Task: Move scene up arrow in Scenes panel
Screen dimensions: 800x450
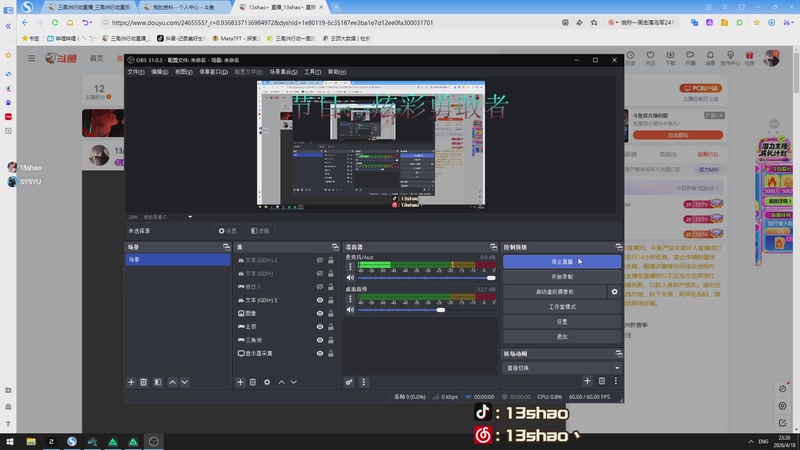Action: click(x=172, y=382)
